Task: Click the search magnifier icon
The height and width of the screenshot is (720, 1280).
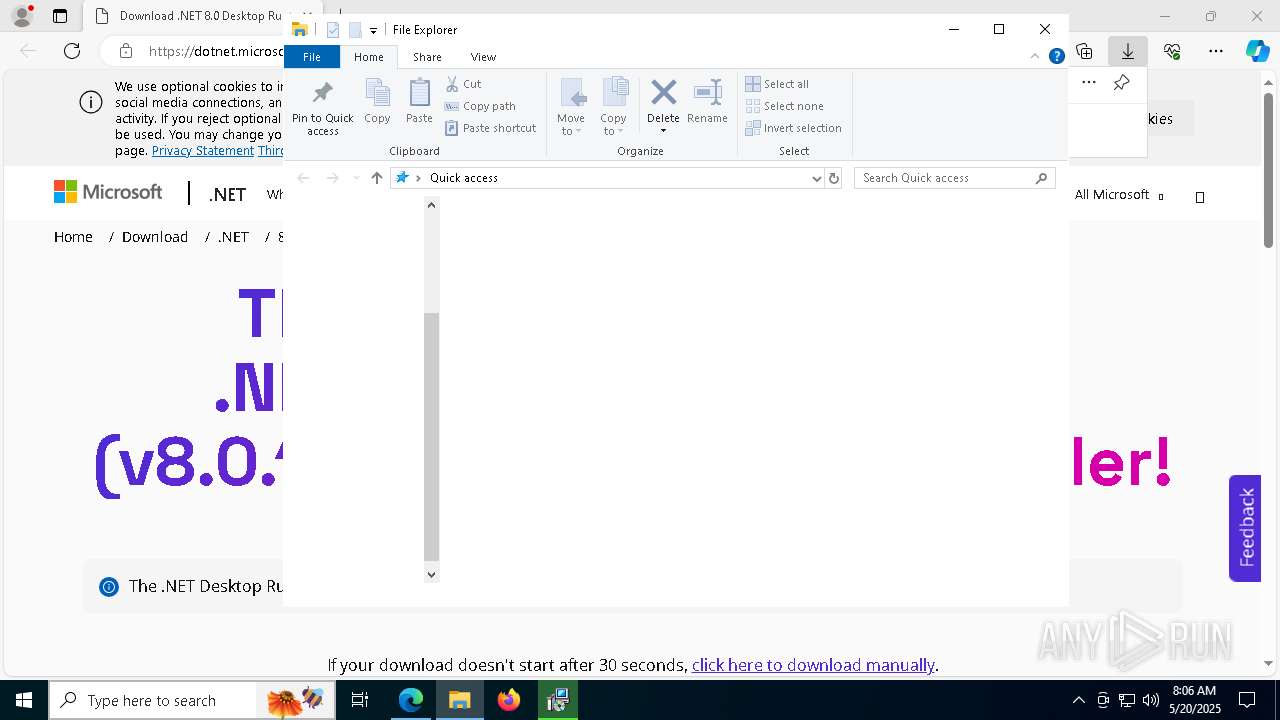Action: click(1041, 178)
